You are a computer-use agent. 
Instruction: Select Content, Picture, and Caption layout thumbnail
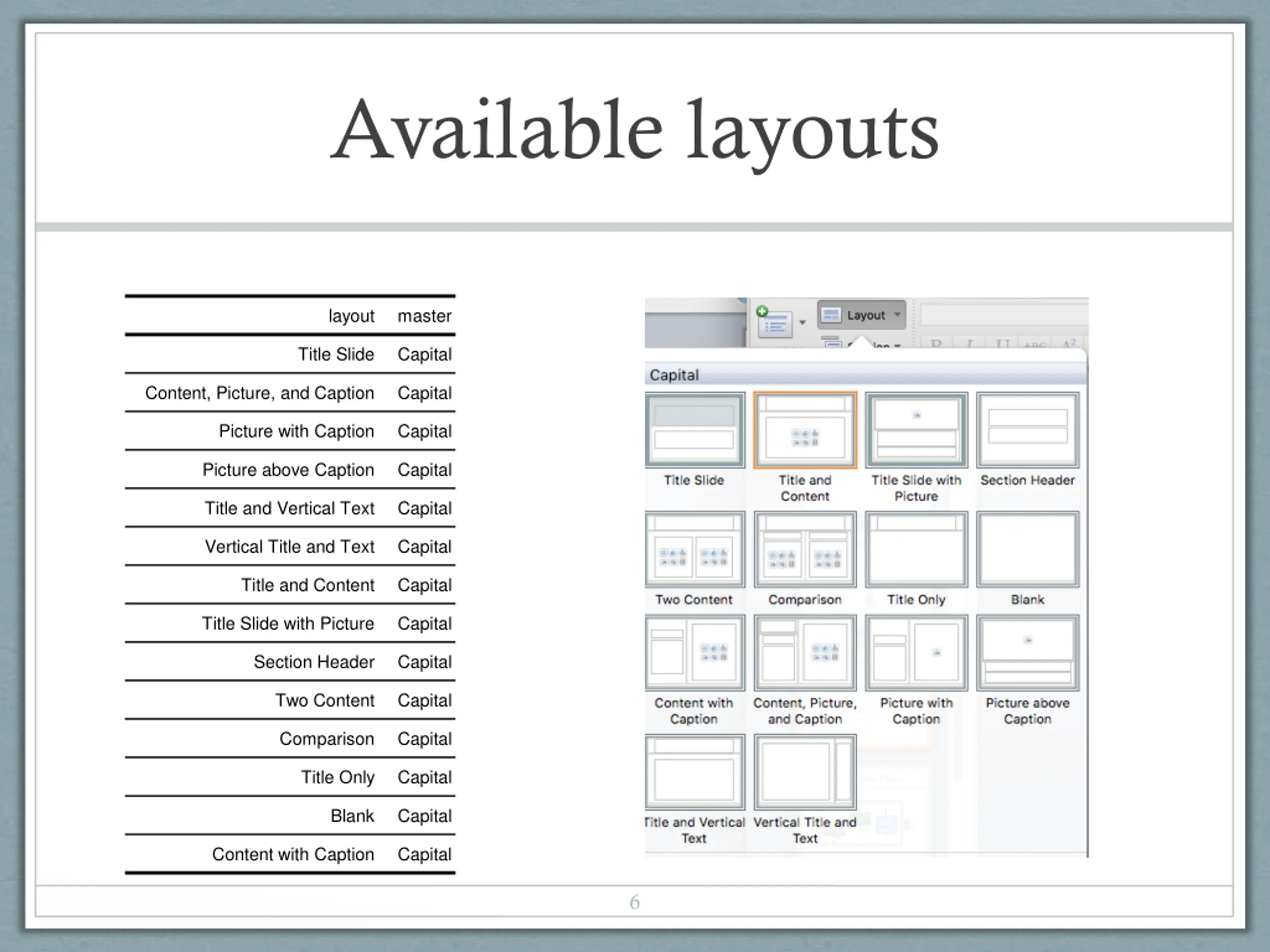click(x=805, y=653)
